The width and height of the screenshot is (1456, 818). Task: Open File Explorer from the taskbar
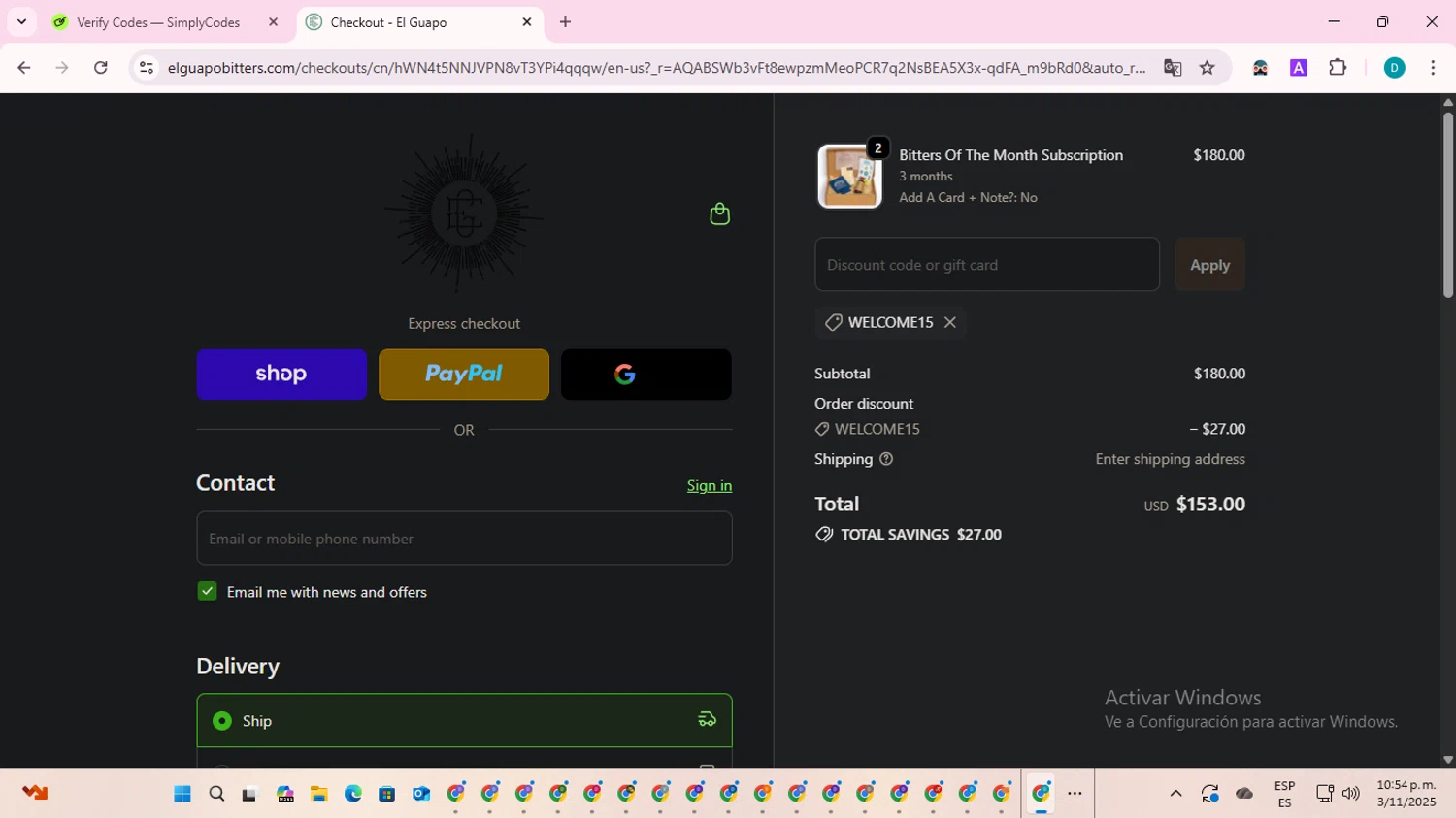(x=318, y=794)
